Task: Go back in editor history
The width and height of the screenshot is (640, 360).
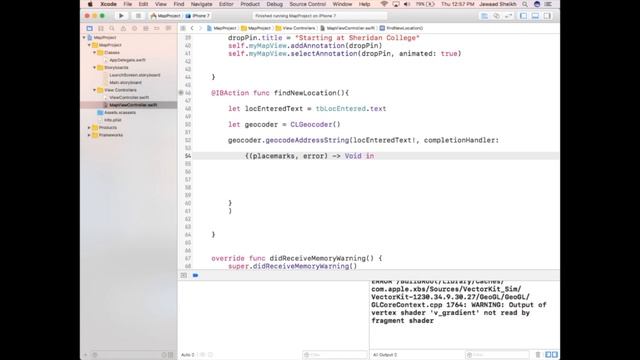Action: pyautogui.click(x=192, y=28)
